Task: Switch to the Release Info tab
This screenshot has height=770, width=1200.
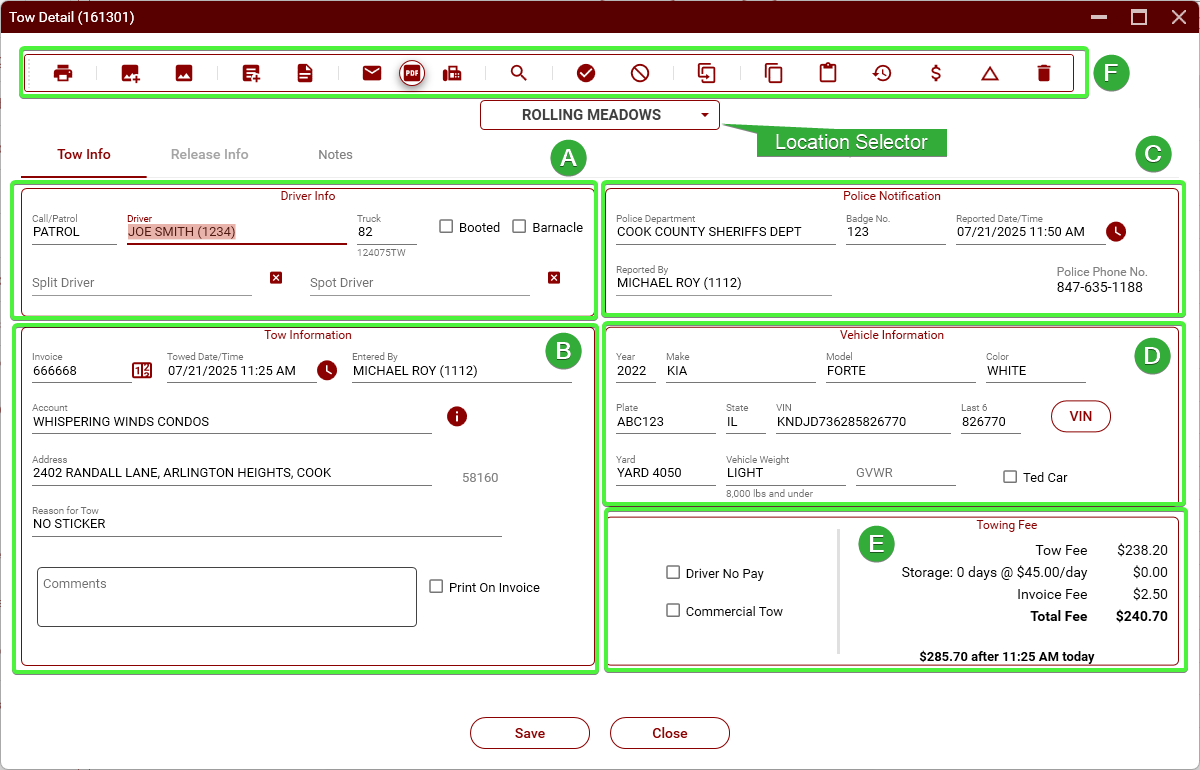Action: 209,154
